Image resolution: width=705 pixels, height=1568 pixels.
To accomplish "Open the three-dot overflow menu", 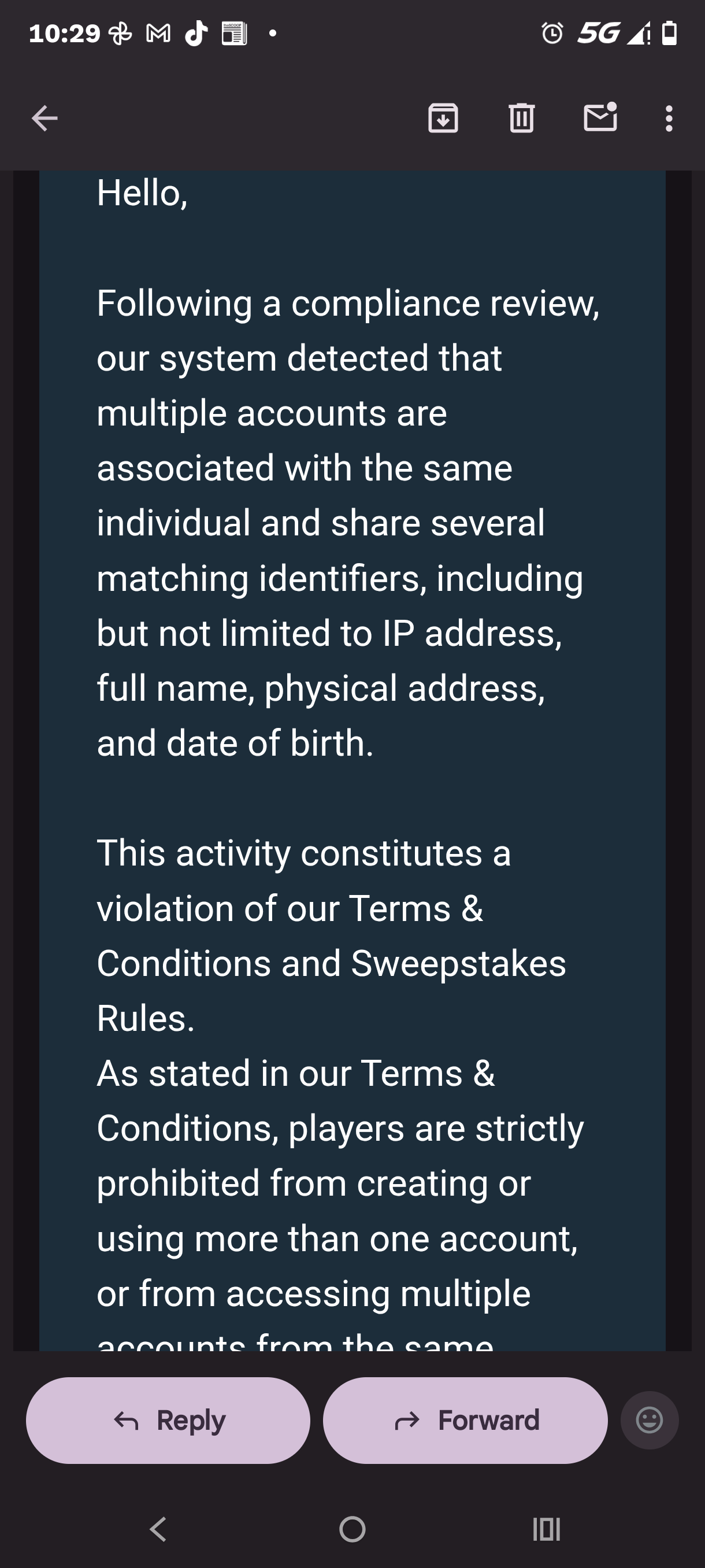I will coord(669,118).
